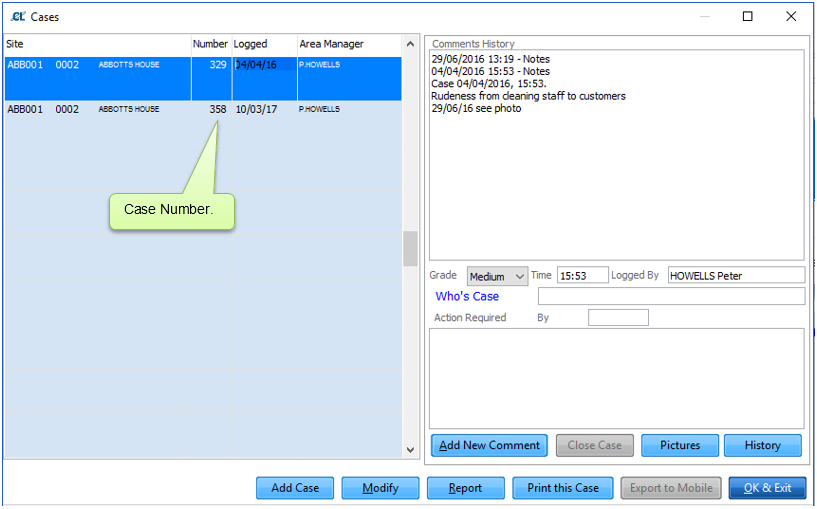Click the Who's Case input field
Viewport: 817px width, 509px height.
(x=671, y=296)
